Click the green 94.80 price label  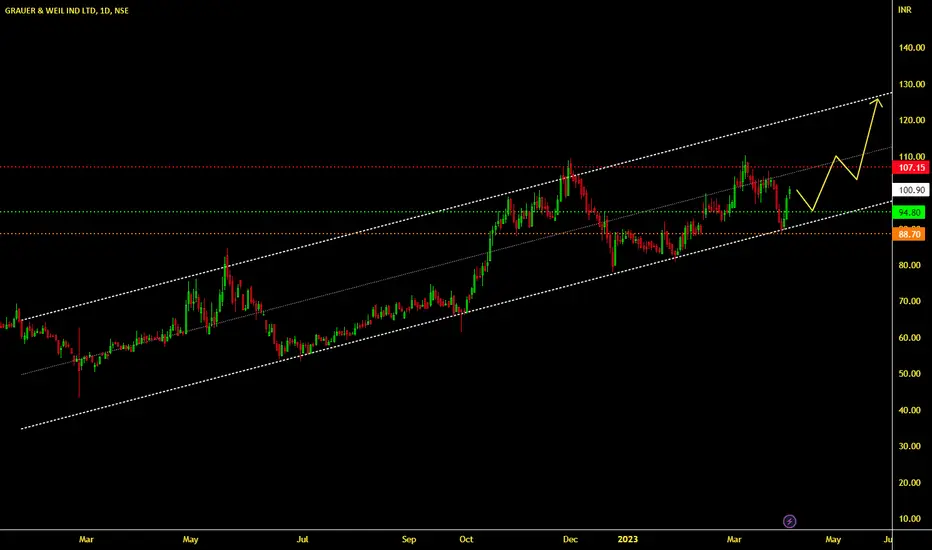coord(909,212)
